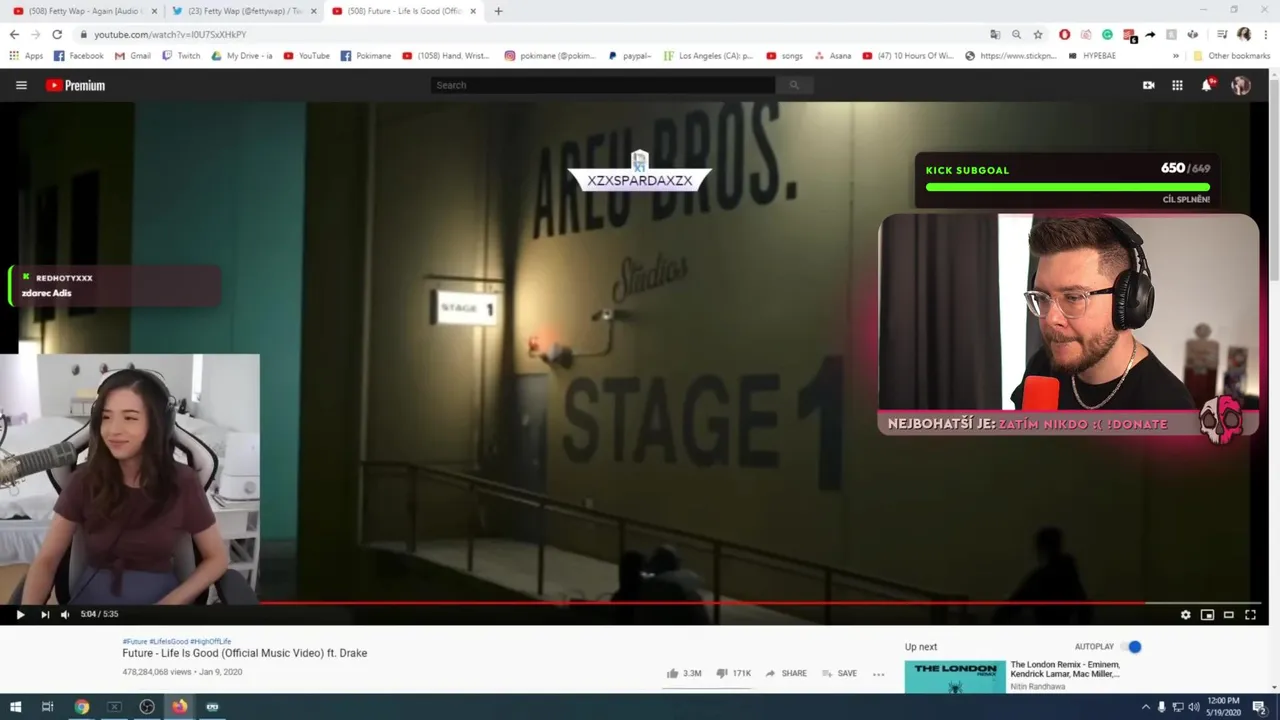1280x720 pixels.
Task: Play the YouTube video
Action: (20, 615)
